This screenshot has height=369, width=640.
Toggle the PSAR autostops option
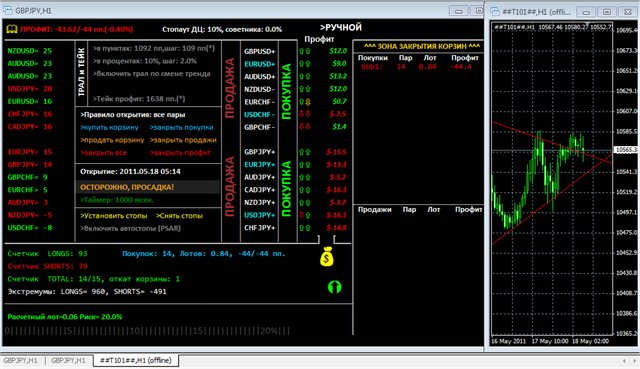tap(131, 228)
